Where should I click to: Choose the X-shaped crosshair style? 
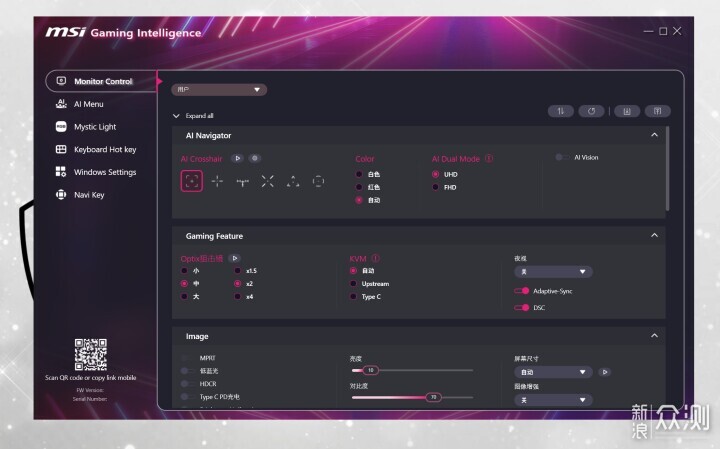(x=268, y=181)
